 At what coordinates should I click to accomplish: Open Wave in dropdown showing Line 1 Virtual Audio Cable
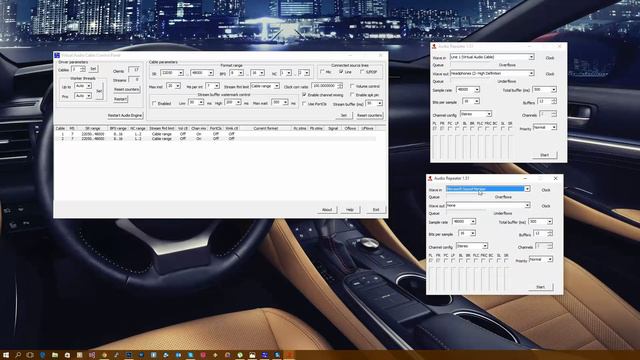tap(492, 57)
